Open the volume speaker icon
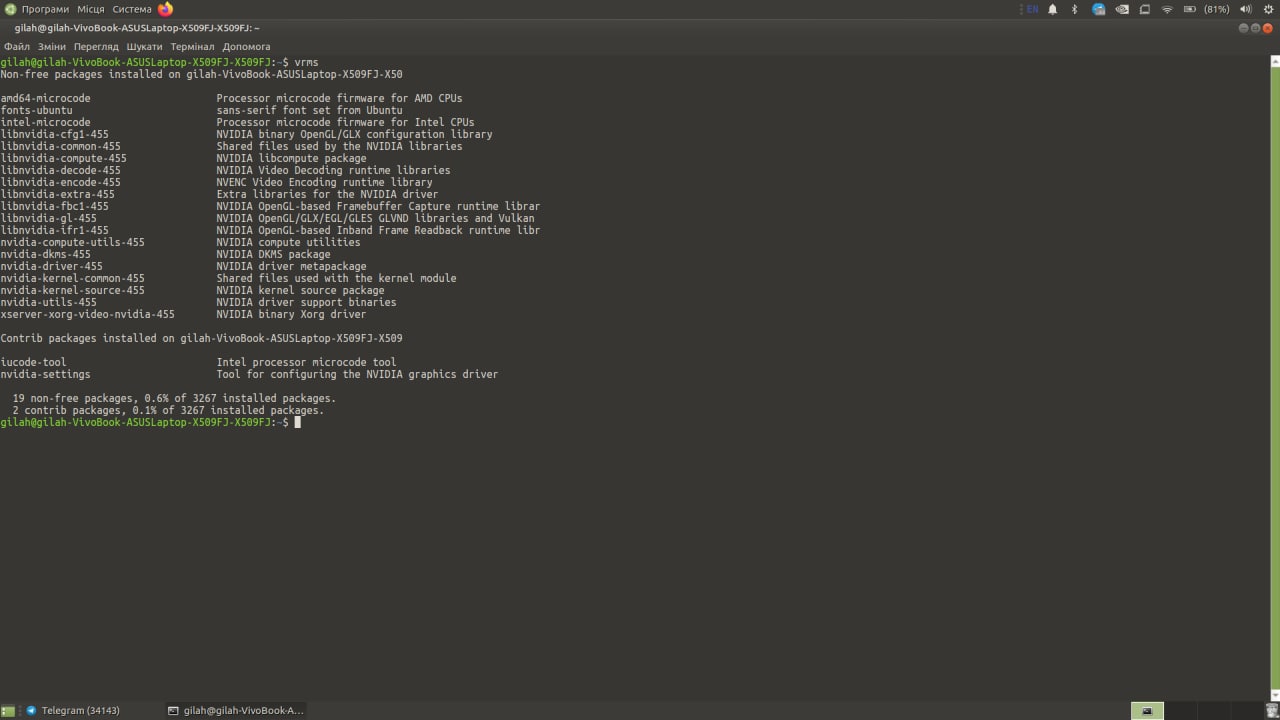1280x720 pixels. [x=1245, y=9]
